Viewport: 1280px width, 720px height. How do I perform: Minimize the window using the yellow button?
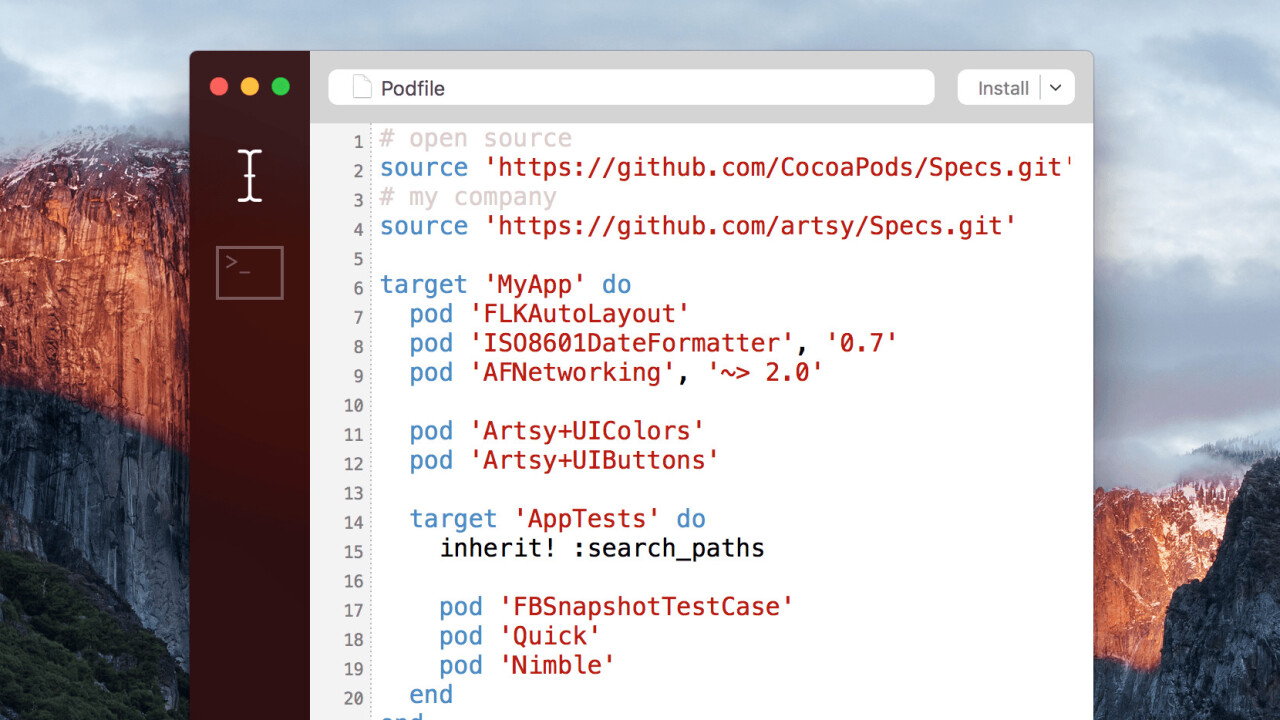(249, 87)
